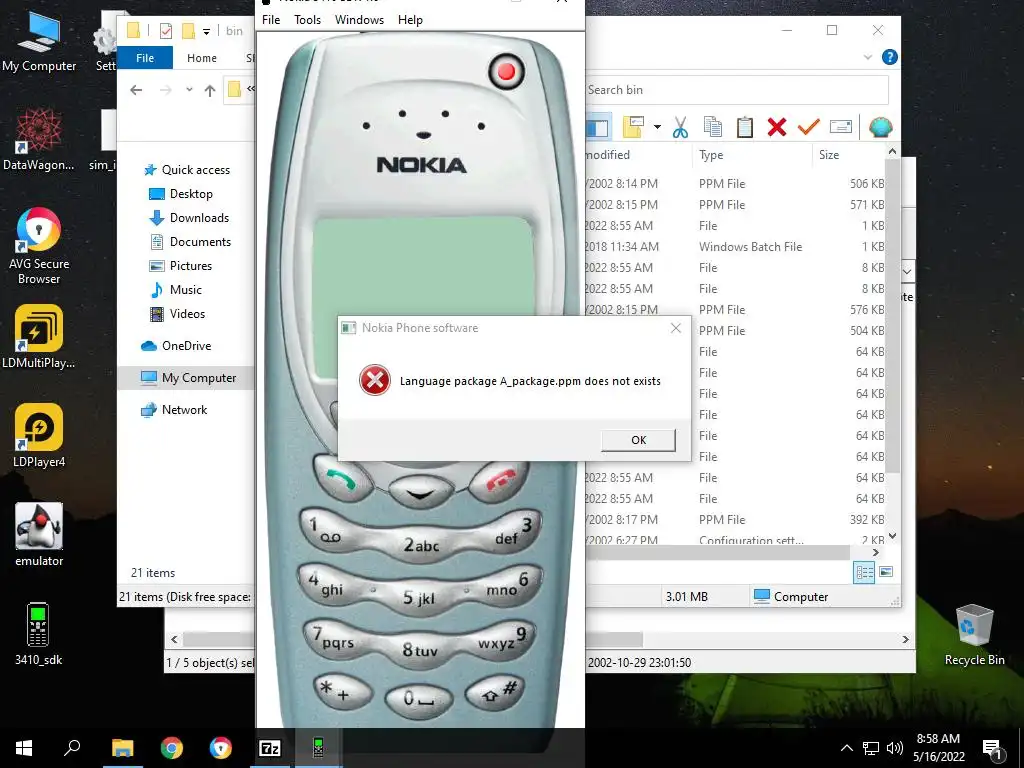The width and height of the screenshot is (1024, 768).
Task: Tap the 9wxyz key on the phone keypad
Action: point(503,640)
